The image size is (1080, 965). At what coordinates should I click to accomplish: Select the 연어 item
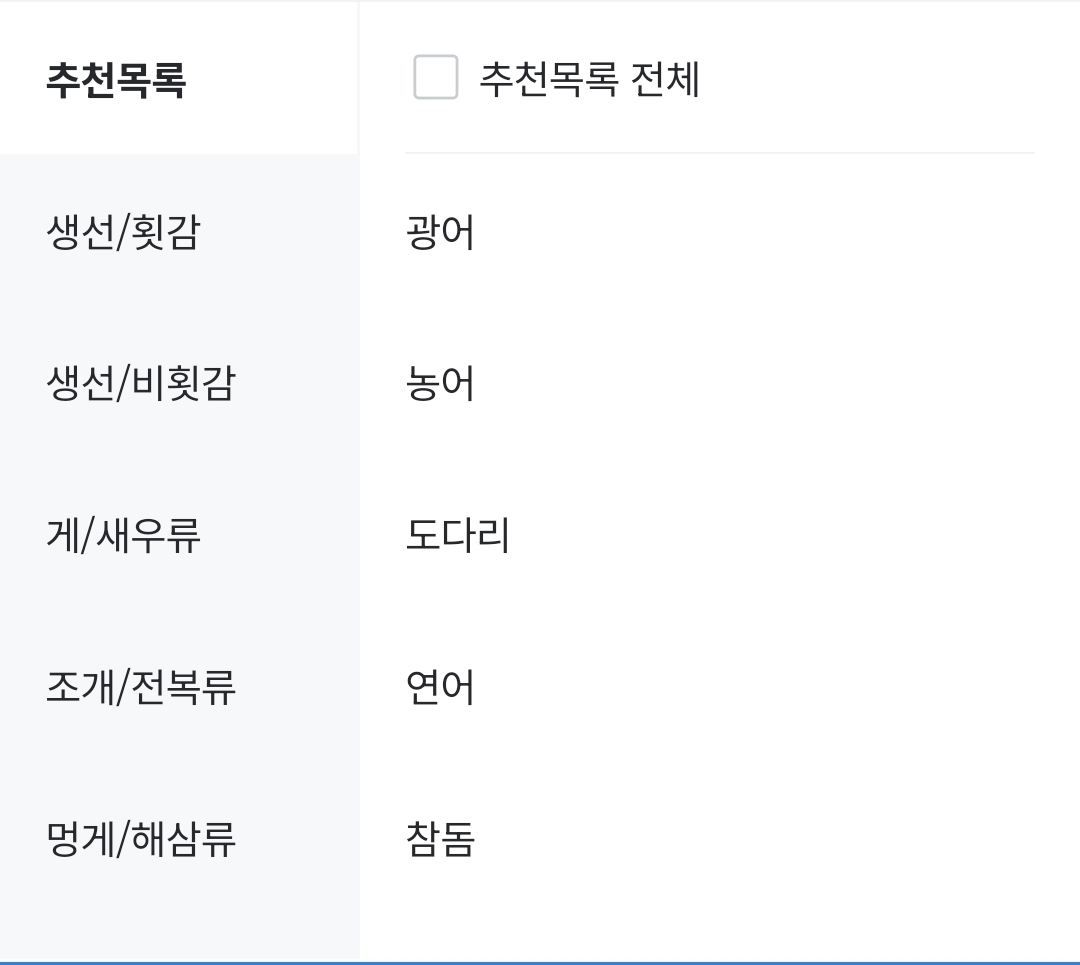tap(440, 687)
